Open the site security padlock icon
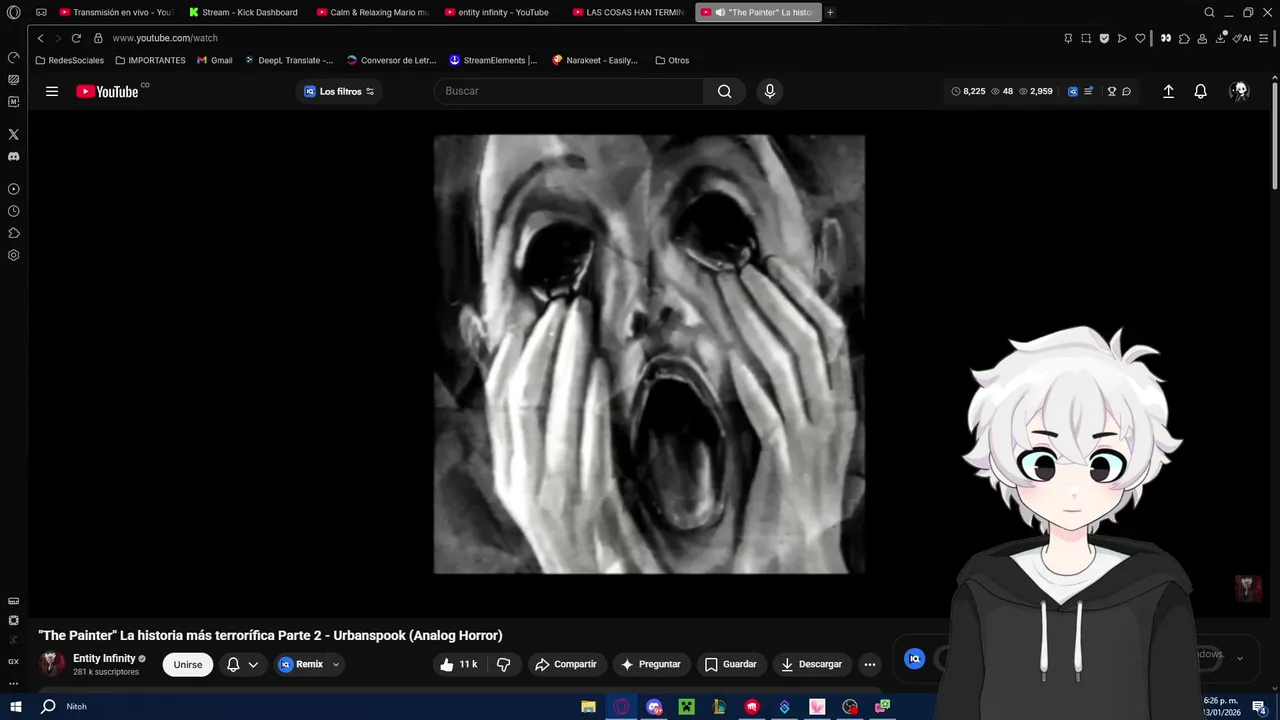The height and width of the screenshot is (720, 1280). [x=98, y=38]
